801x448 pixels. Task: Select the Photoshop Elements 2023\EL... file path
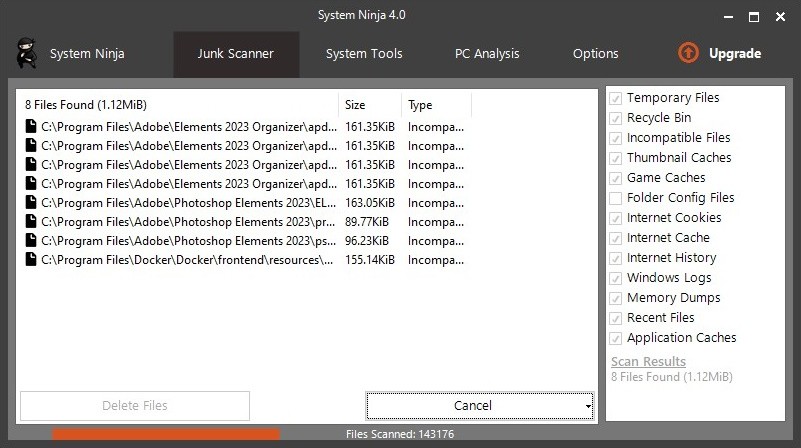(x=189, y=203)
